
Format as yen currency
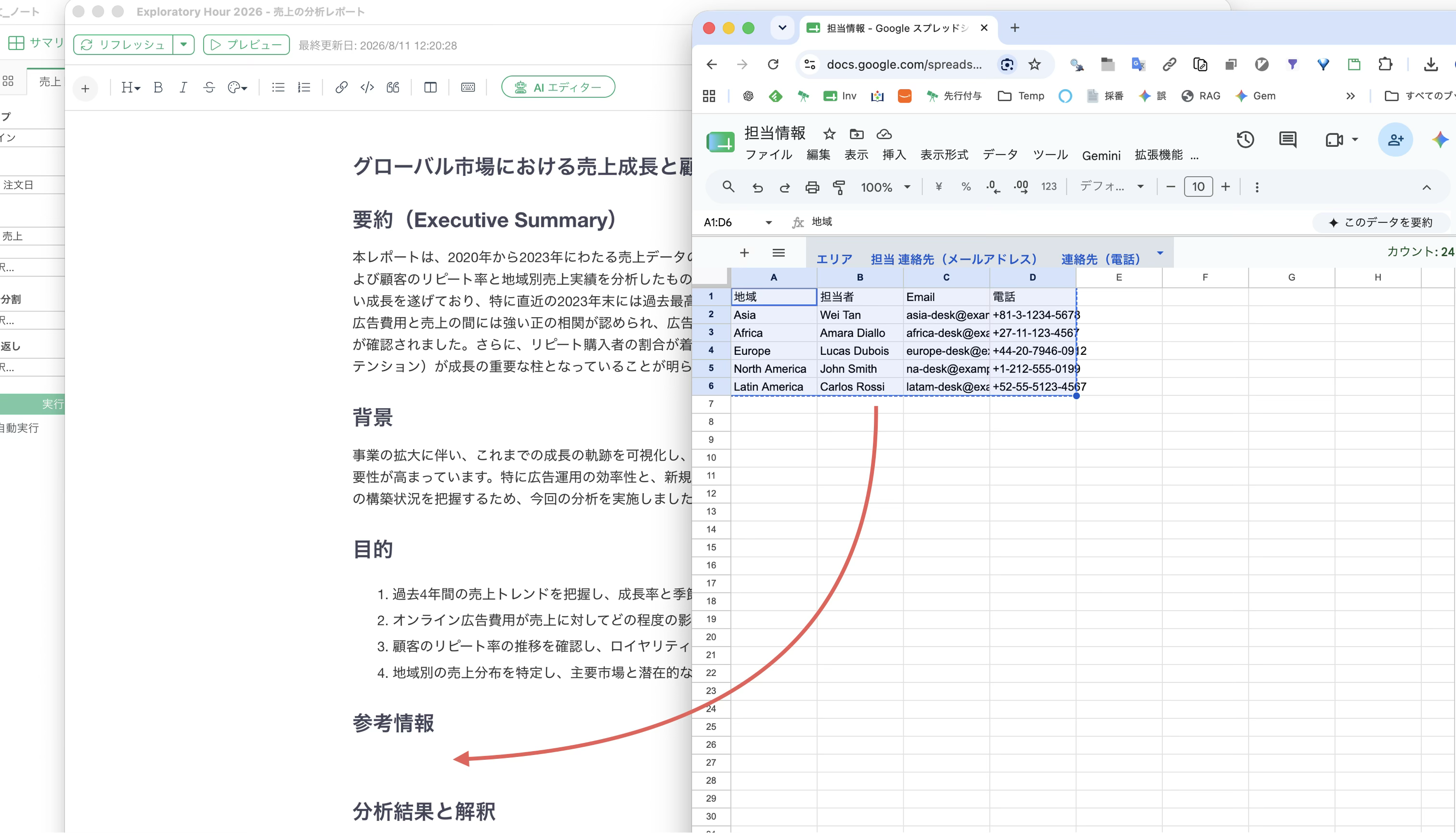pyautogui.click(x=938, y=187)
